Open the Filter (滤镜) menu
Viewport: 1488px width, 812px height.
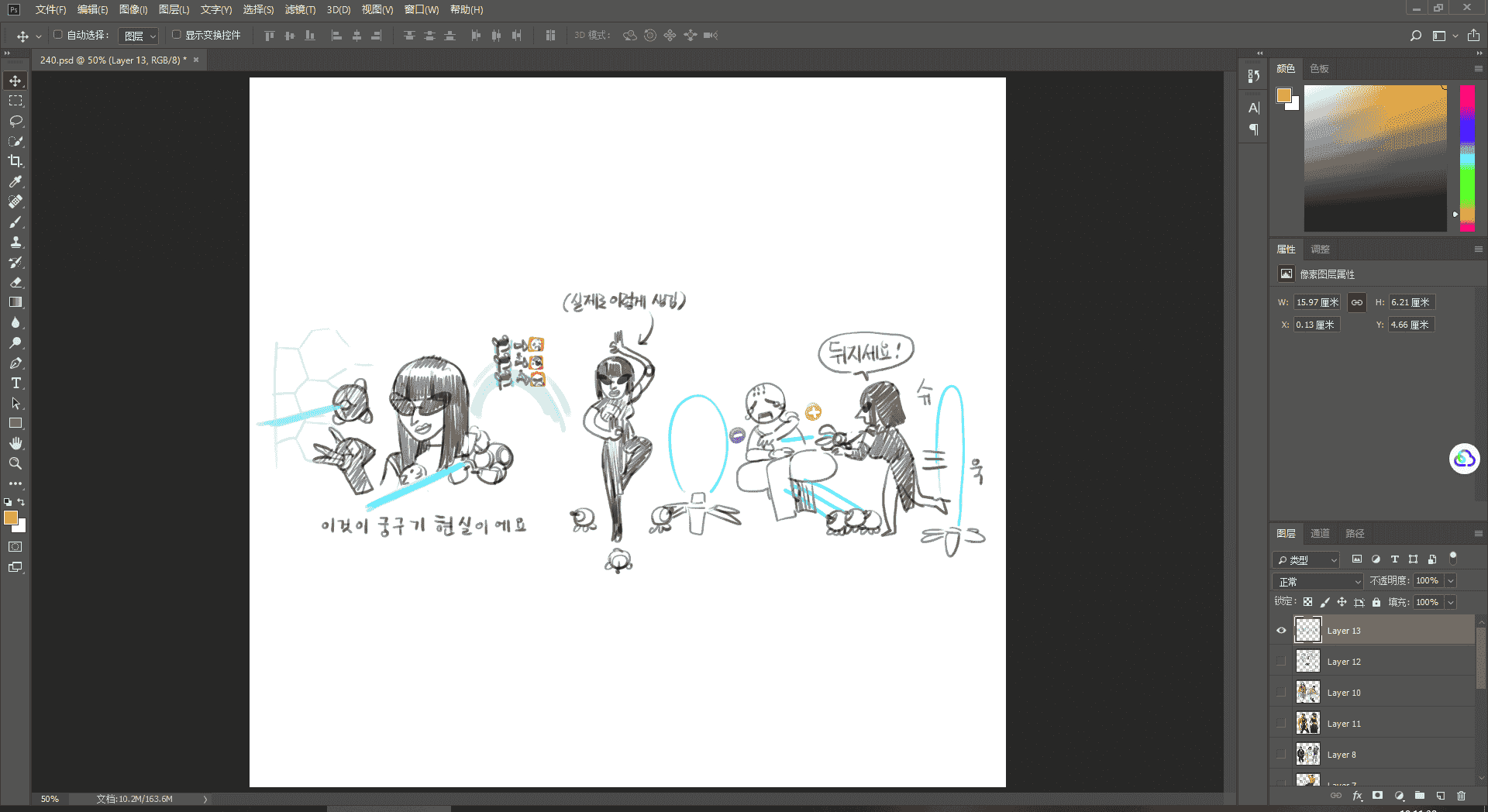(x=300, y=10)
